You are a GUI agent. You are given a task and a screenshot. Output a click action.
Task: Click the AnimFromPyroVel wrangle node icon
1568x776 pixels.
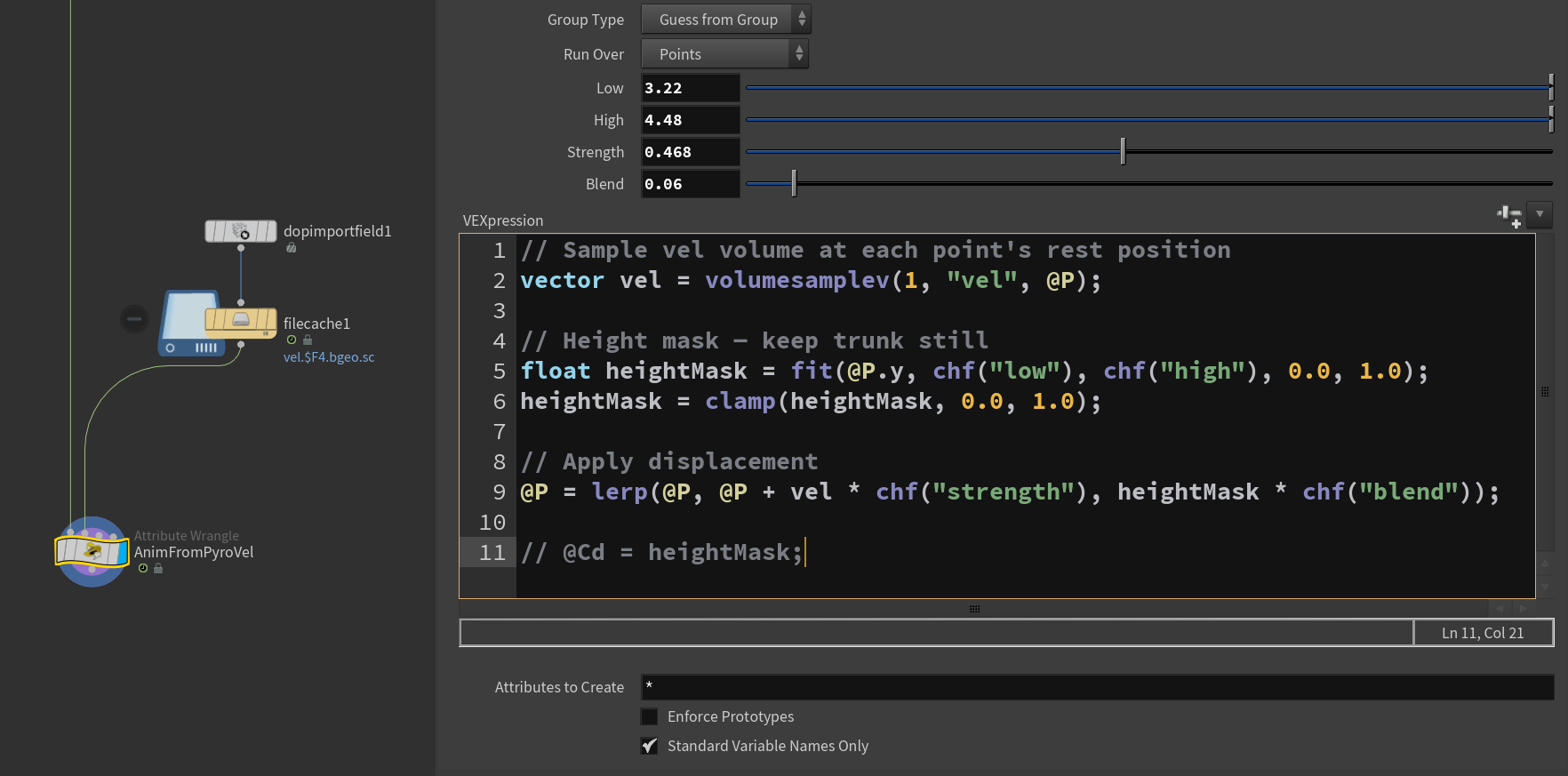pos(92,551)
